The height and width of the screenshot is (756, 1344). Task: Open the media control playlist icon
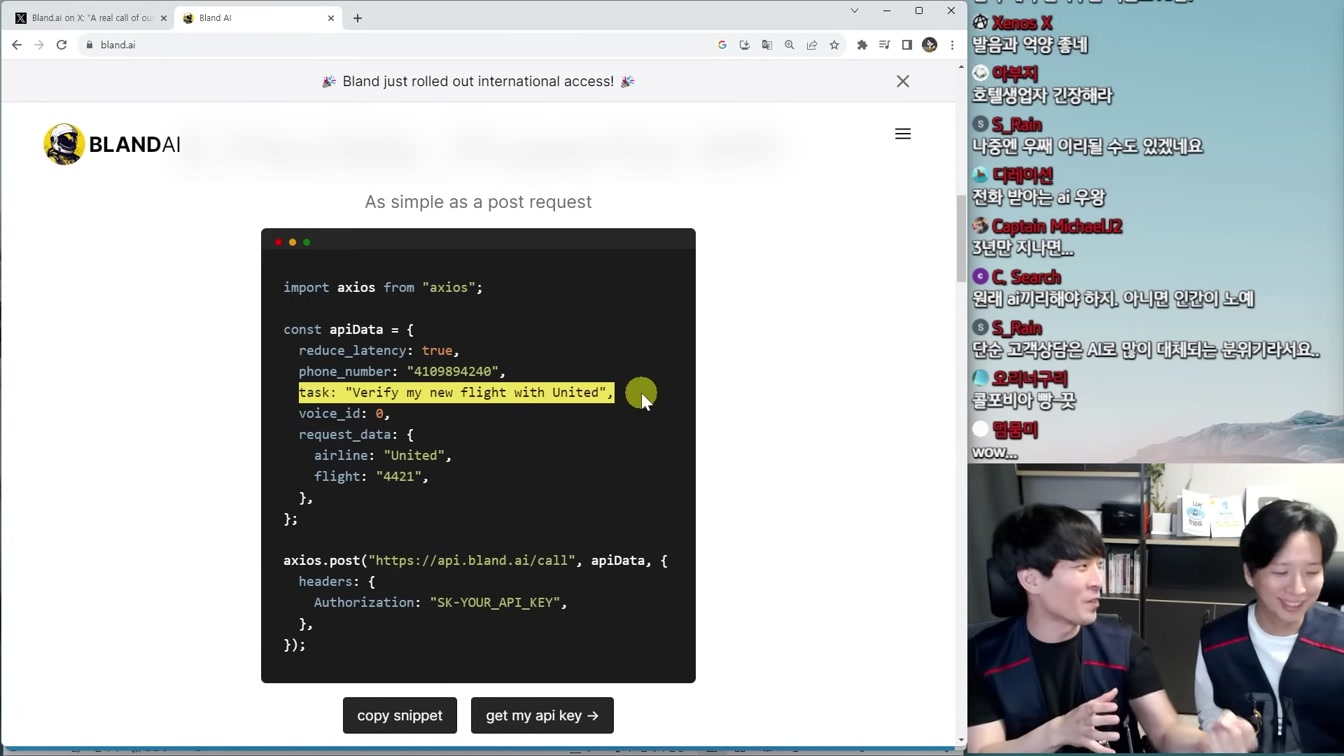884,45
